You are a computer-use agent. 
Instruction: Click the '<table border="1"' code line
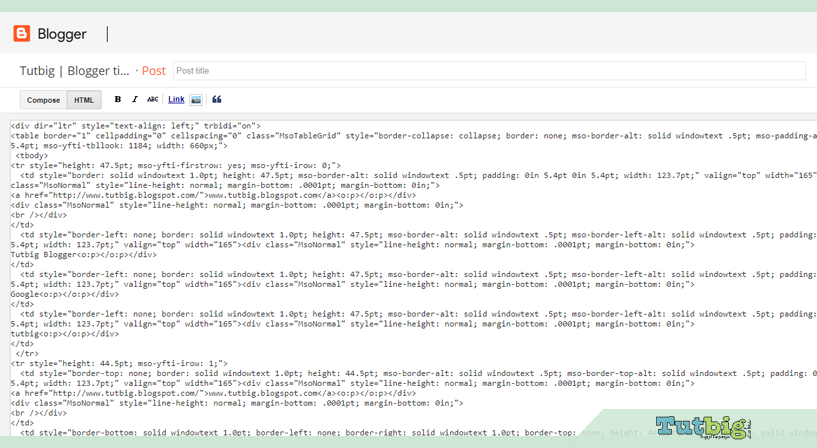(414, 136)
